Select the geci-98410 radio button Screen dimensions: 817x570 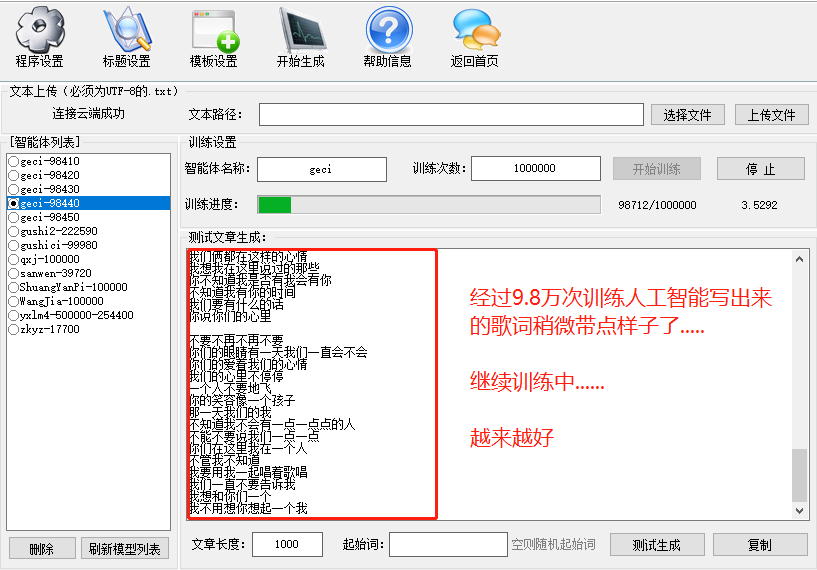point(14,161)
